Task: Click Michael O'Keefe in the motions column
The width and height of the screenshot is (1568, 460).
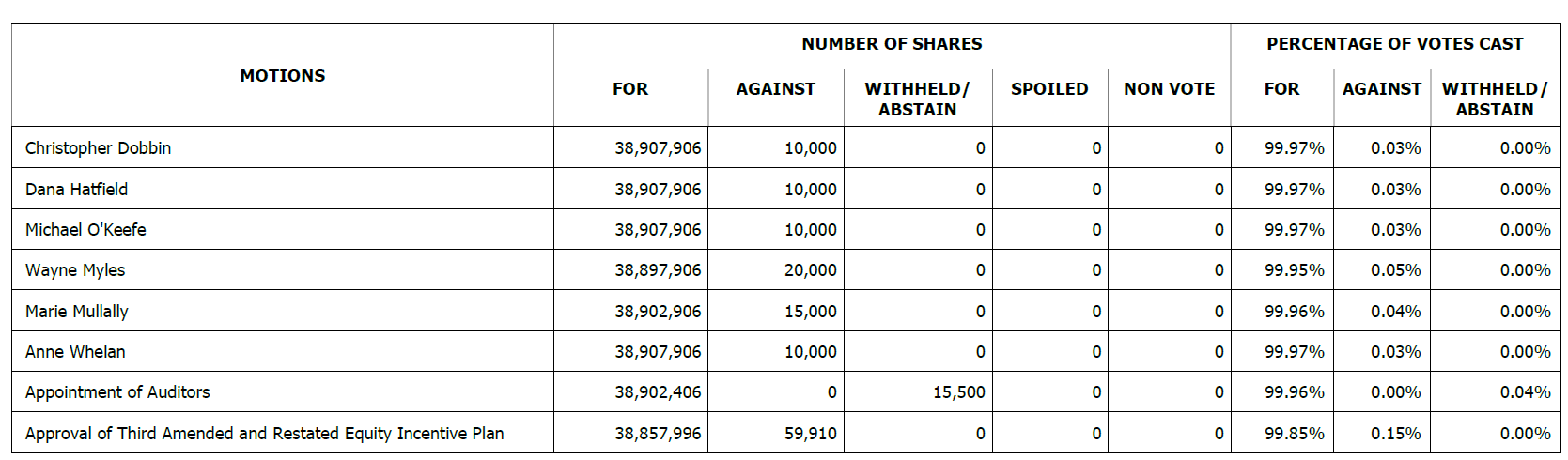Action: [x=85, y=230]
